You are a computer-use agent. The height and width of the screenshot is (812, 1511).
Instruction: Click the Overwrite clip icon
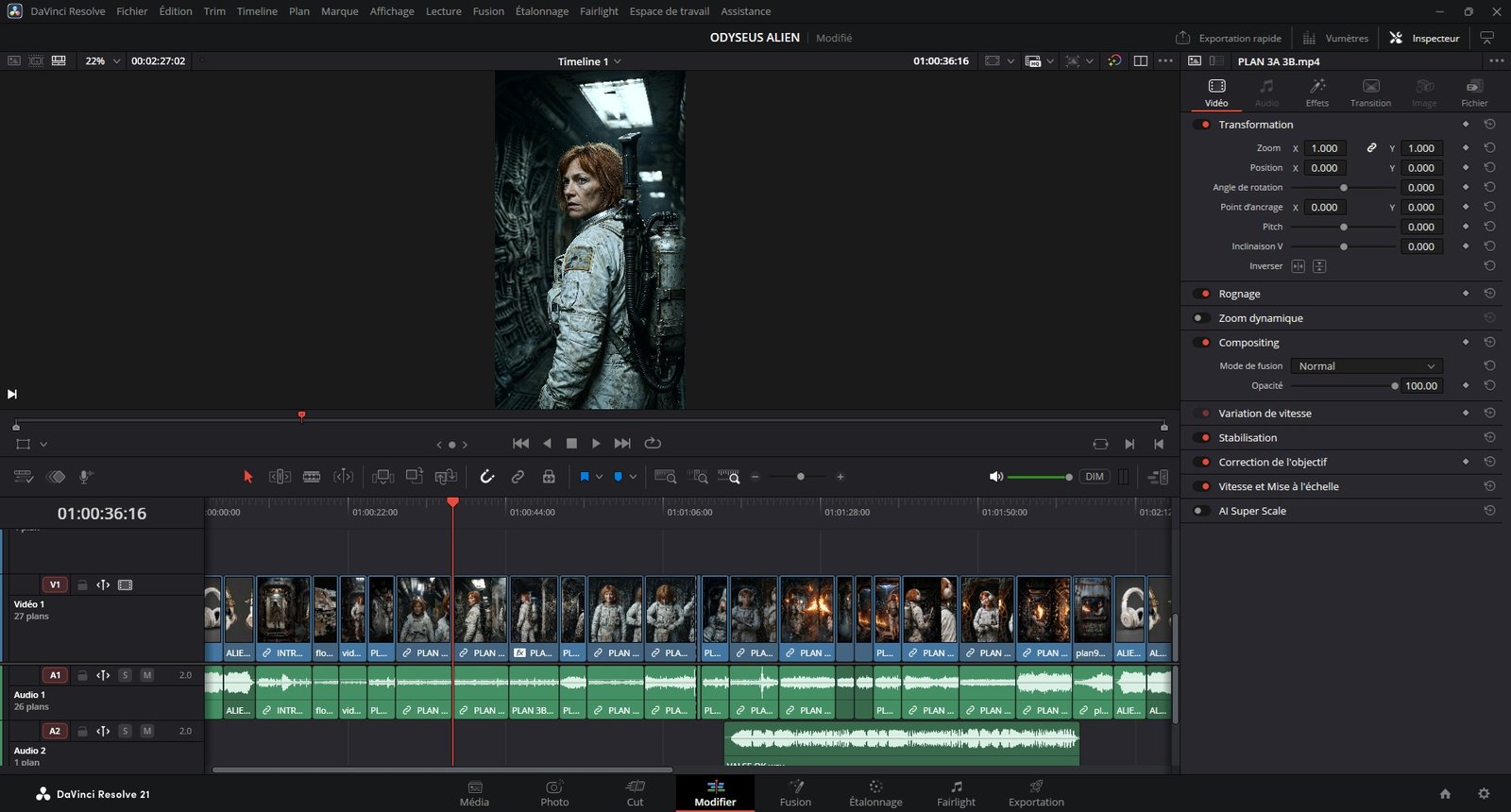click(415, 477)
